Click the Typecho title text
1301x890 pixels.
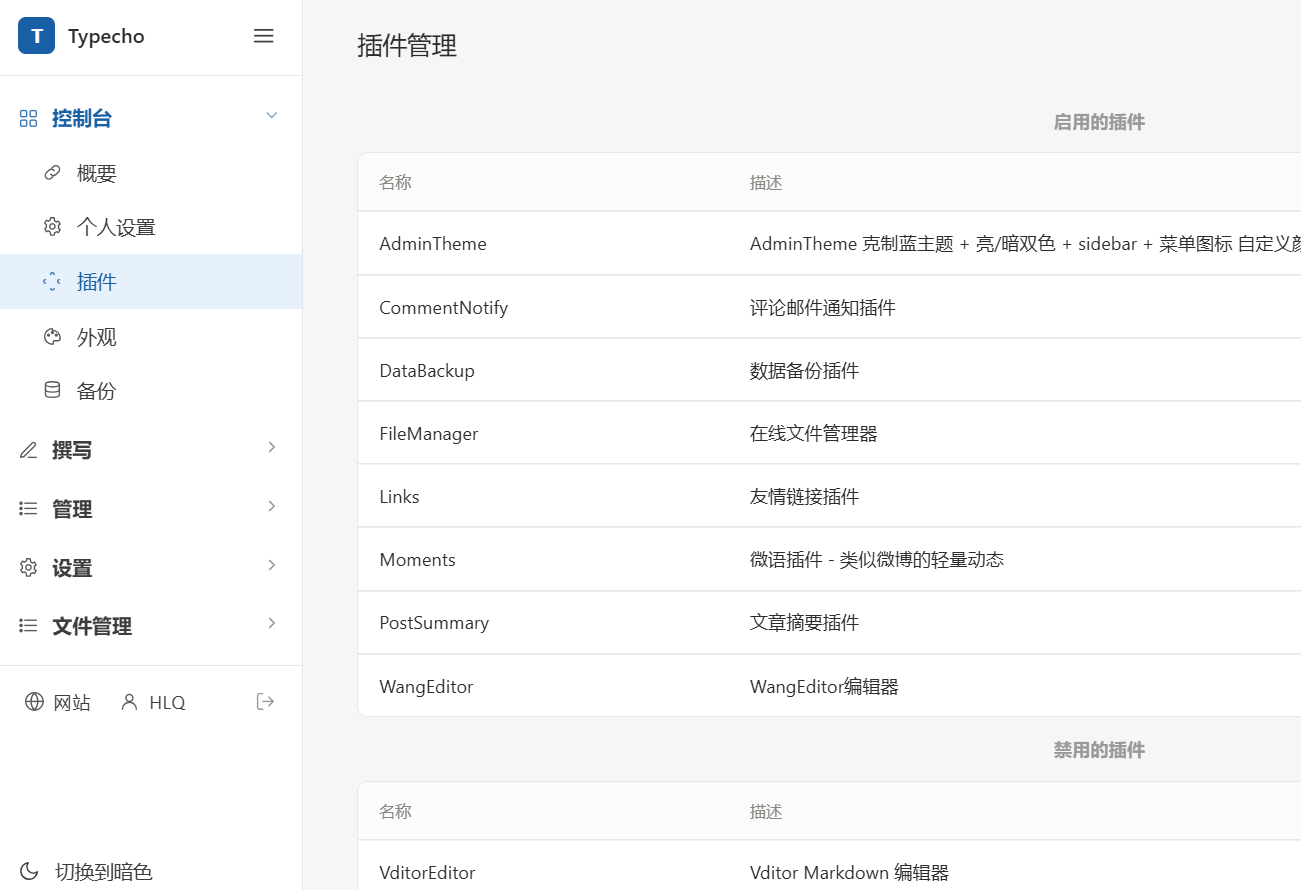pyautogui.click(x=106, y=37)
